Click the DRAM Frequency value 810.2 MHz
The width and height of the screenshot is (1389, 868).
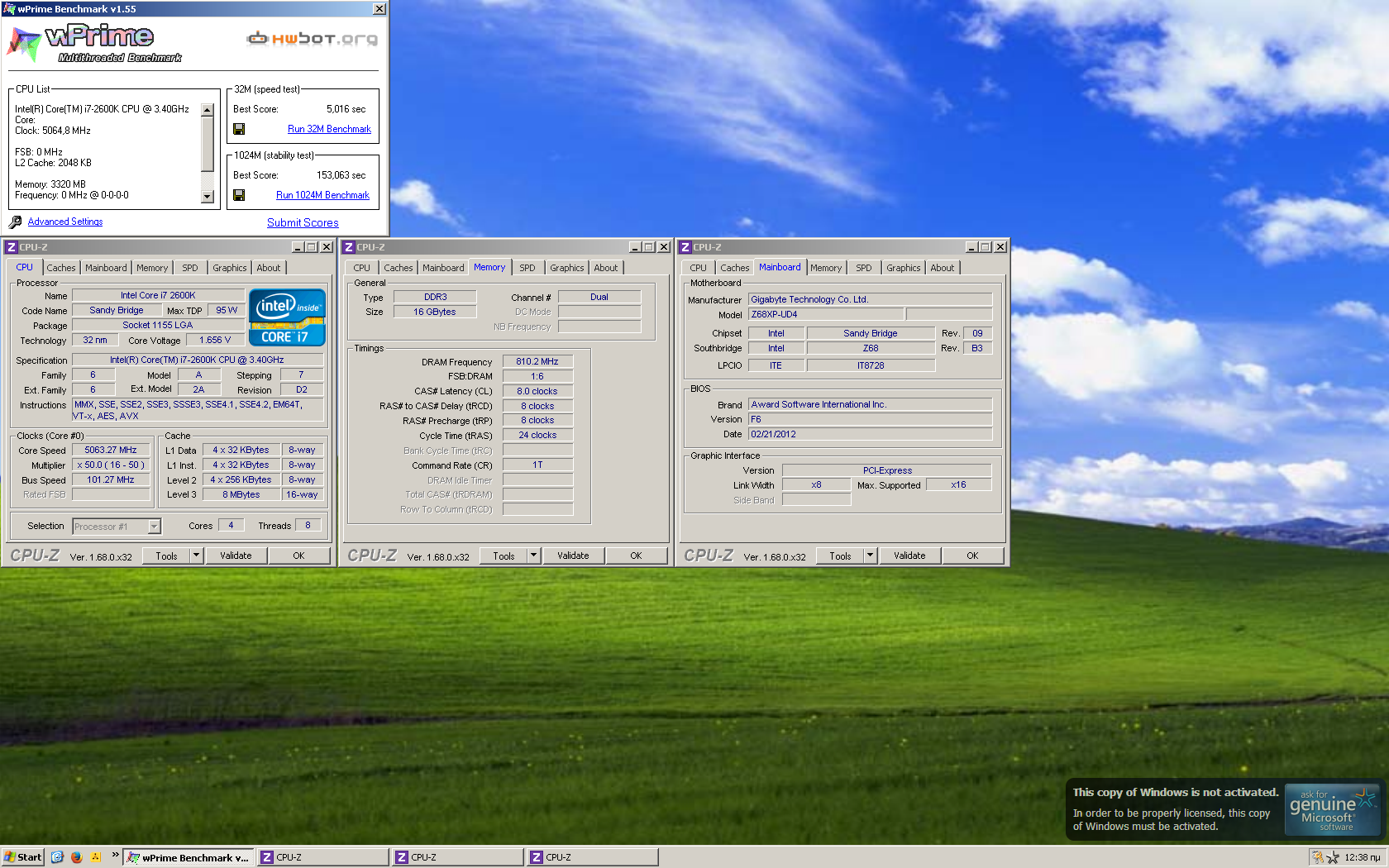pyautogui.click(x=537, y=361)
